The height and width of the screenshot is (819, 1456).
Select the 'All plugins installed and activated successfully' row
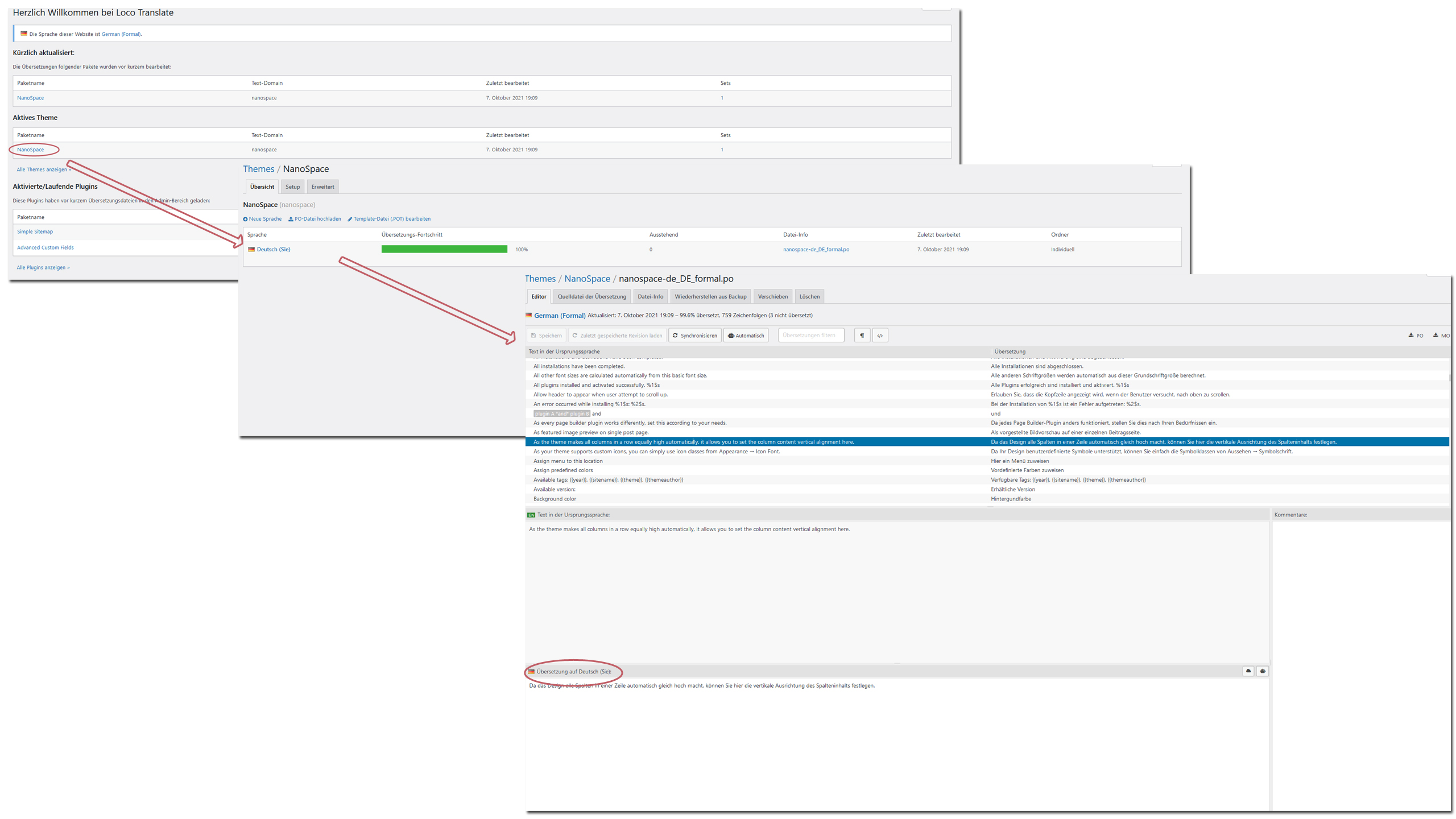point(987,385)
